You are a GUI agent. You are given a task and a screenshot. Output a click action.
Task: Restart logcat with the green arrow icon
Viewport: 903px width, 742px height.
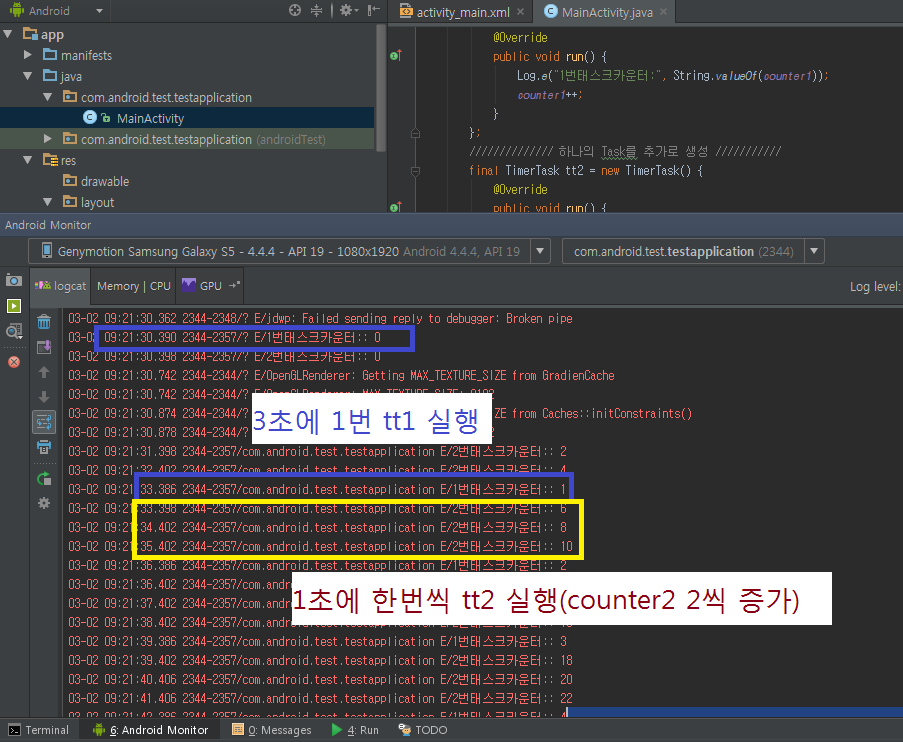click(44, 479)
